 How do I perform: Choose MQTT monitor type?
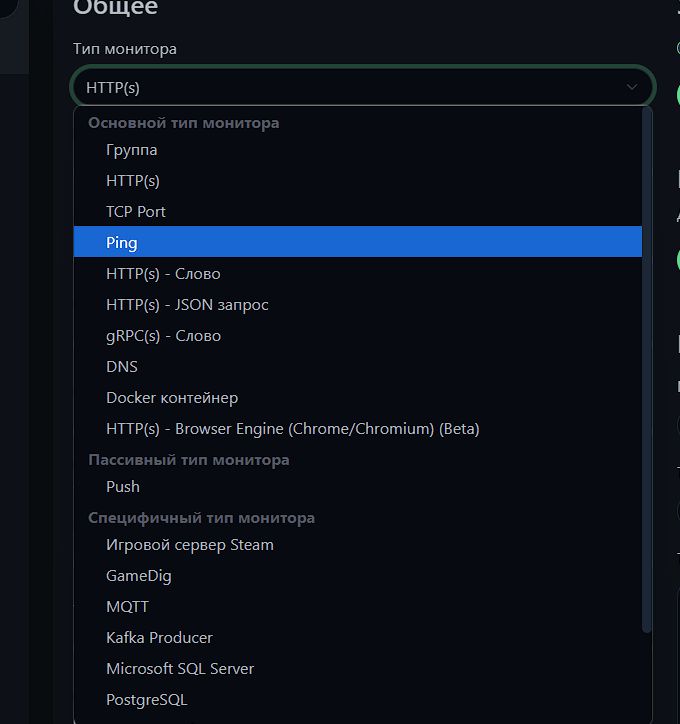(358, 607)
